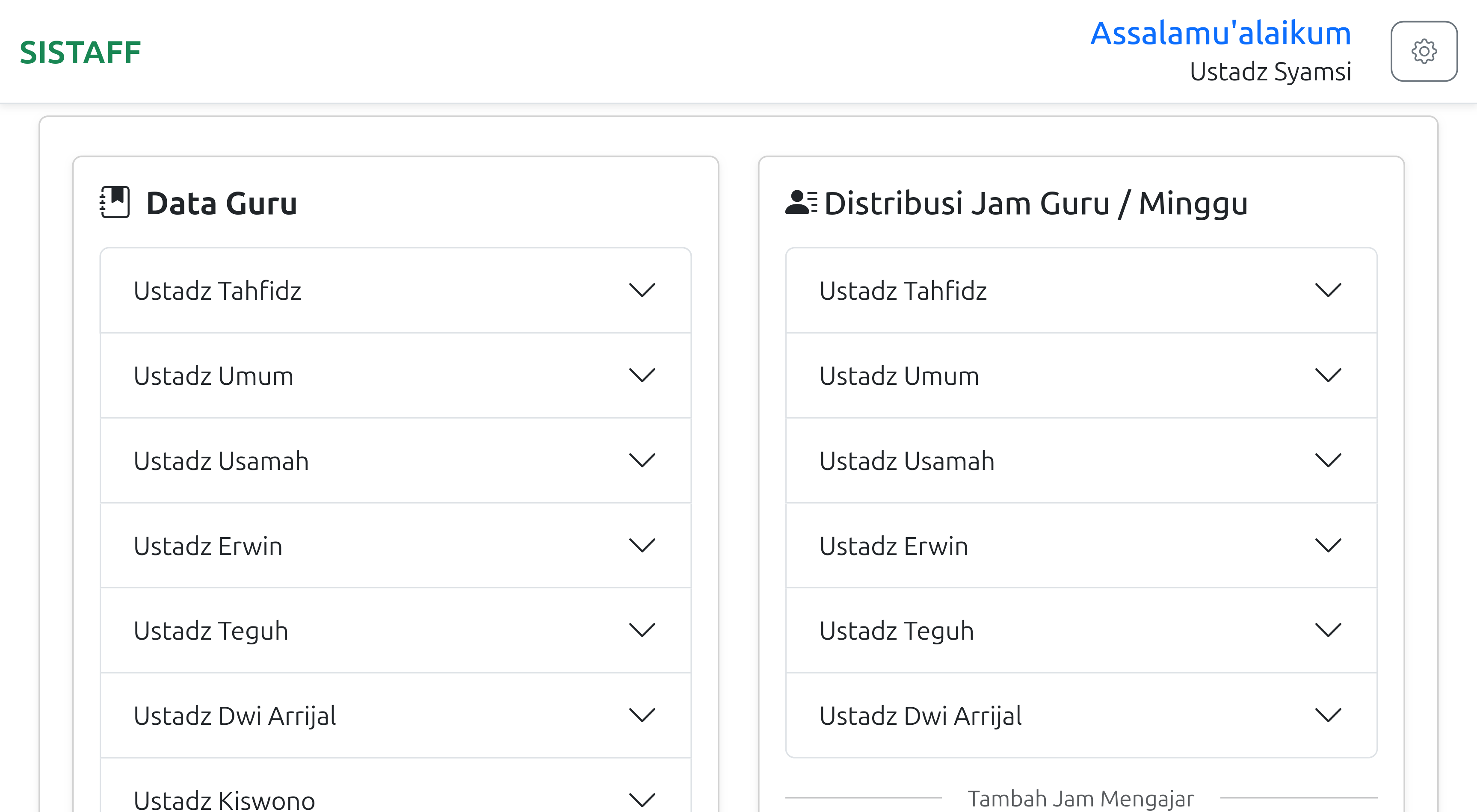This screenshot has width=1477, height=812.
Task: Open Ustadz Dwi Arrijal in Distribusi Jam panel
Action: click(1081, 715)
